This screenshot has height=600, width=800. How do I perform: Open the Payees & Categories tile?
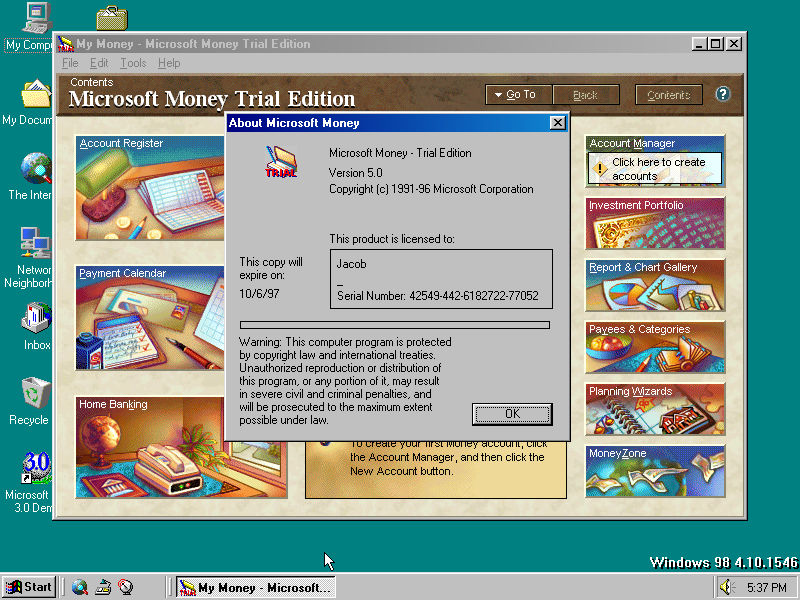coord(655,347)
